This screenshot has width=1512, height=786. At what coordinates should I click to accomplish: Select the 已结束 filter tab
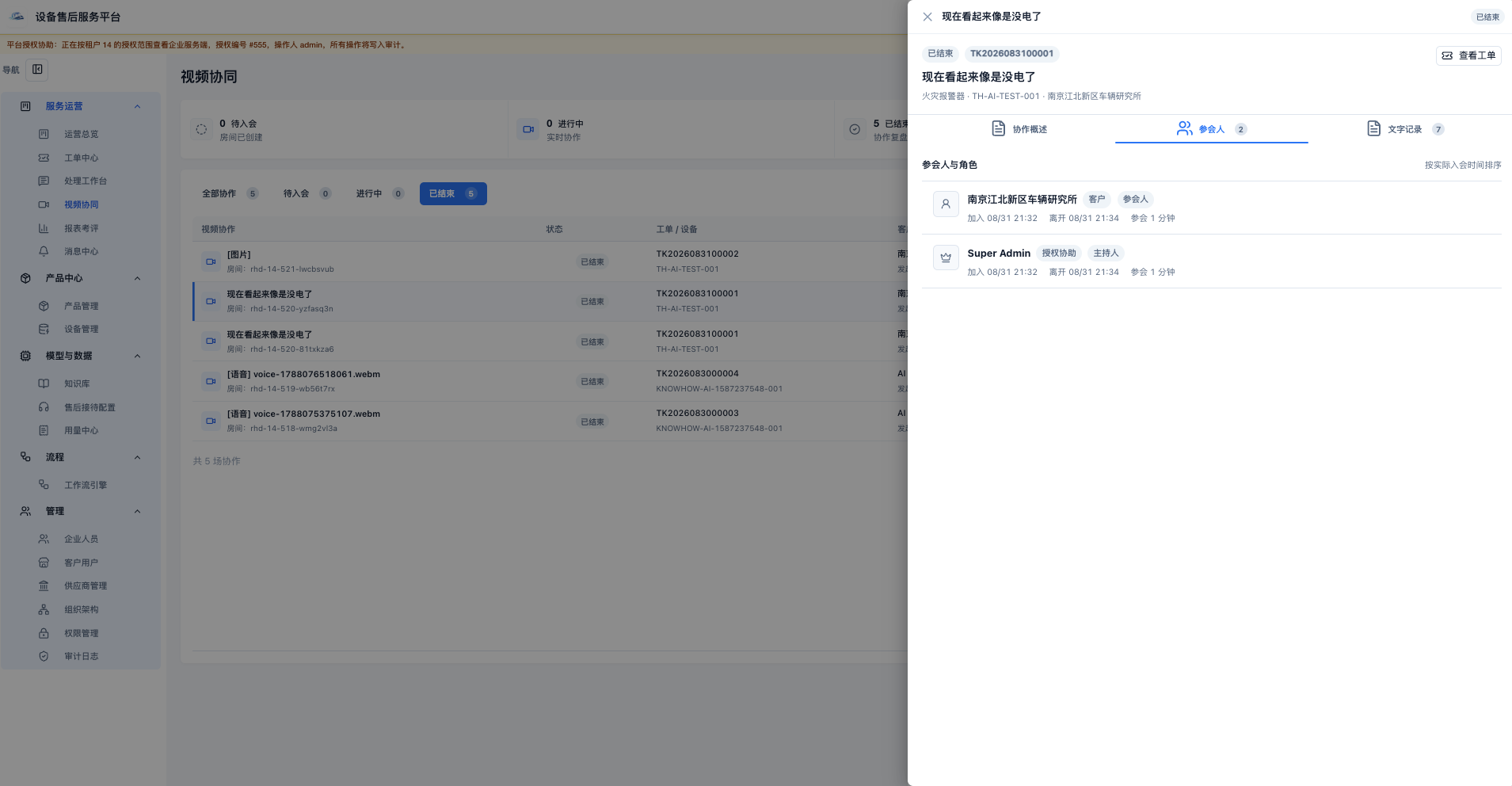click(x=453, y=193)
